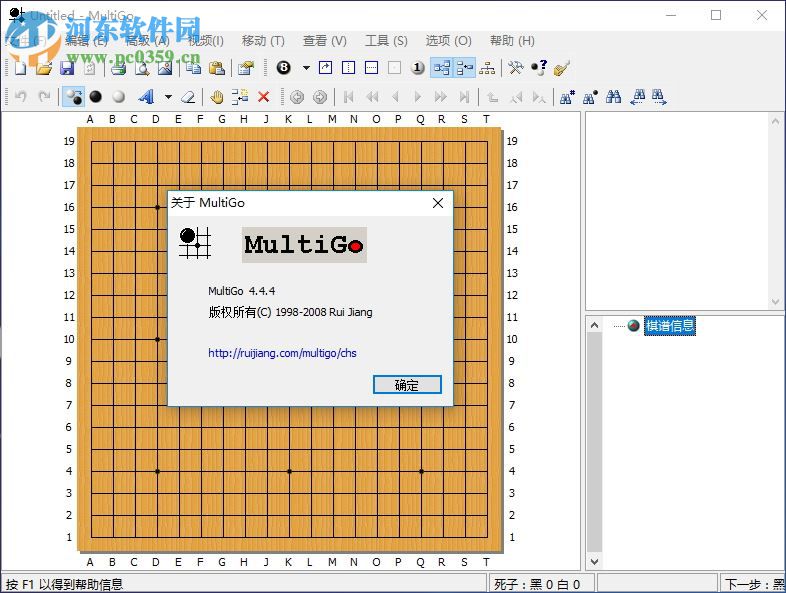Screen dimensions: 786x593
Task: Open game properties icon
Action: [x=246, y=68]
